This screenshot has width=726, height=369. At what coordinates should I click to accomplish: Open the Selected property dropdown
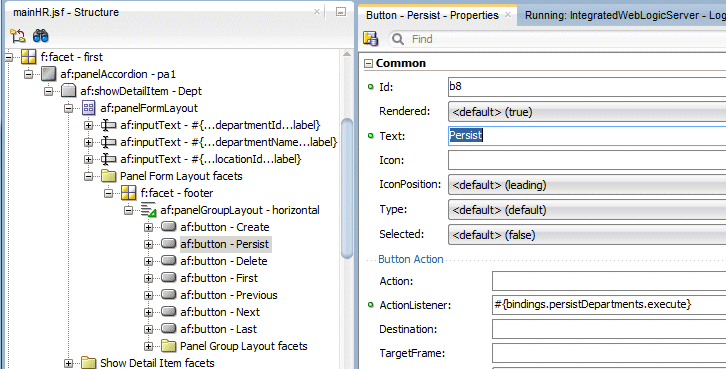(587, 235)
